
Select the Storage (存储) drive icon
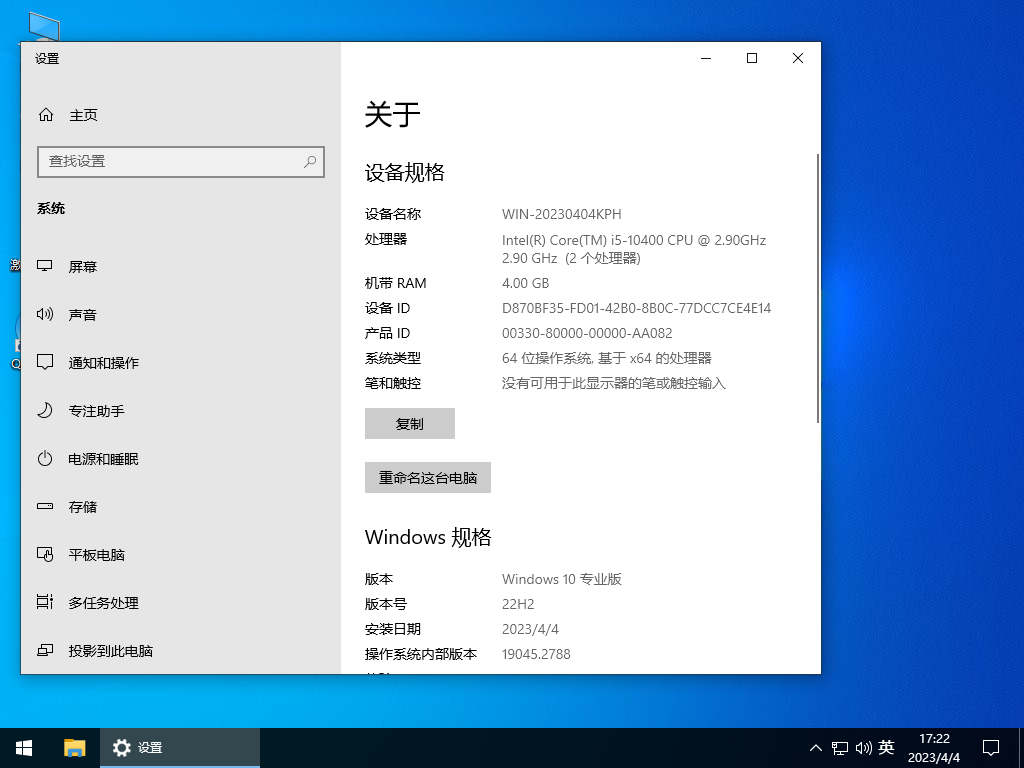click(x=45, y=507)
